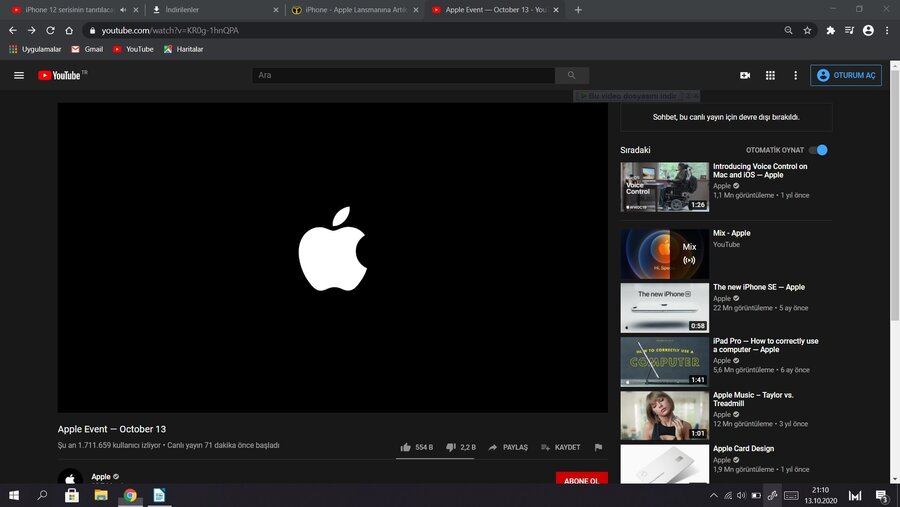Open the Chrome extensions puzzle icon
This screenshot has width=900, height=507.
[831, 30]
